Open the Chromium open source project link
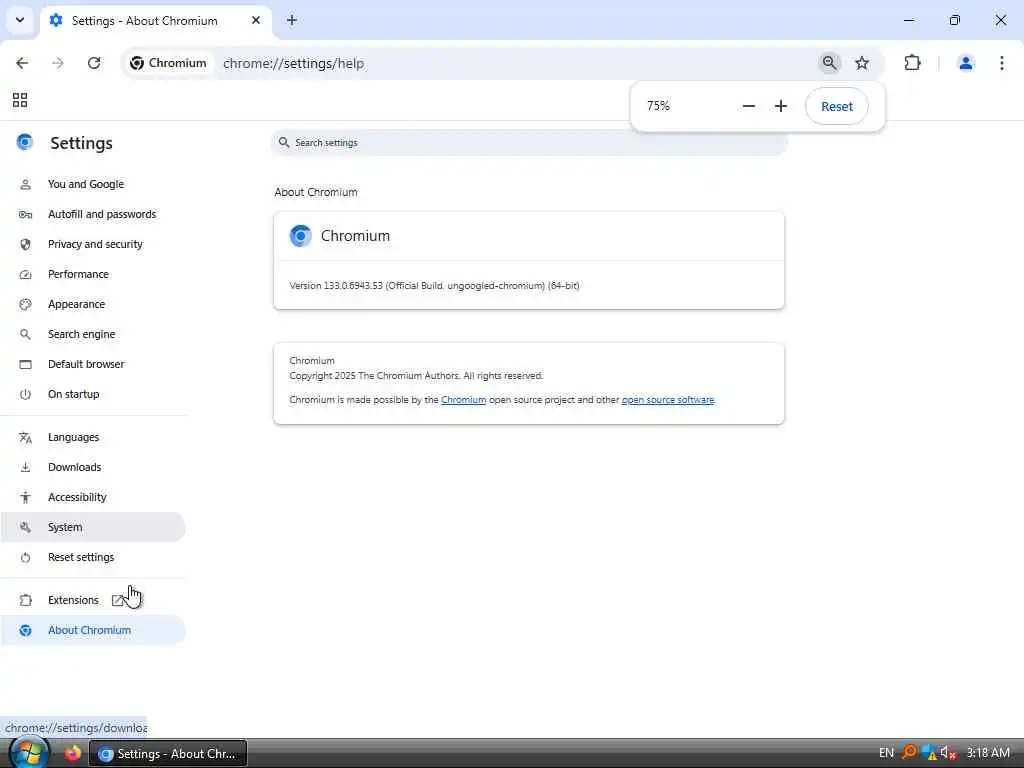The width and height of the screenshot is (1024, 768). (464, 400)
